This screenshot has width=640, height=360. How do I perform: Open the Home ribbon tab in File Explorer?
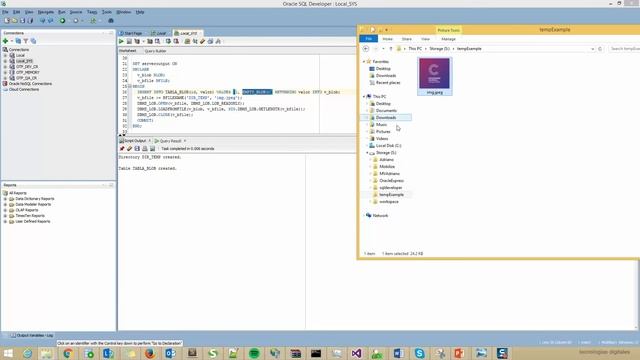tap(387, 39)
